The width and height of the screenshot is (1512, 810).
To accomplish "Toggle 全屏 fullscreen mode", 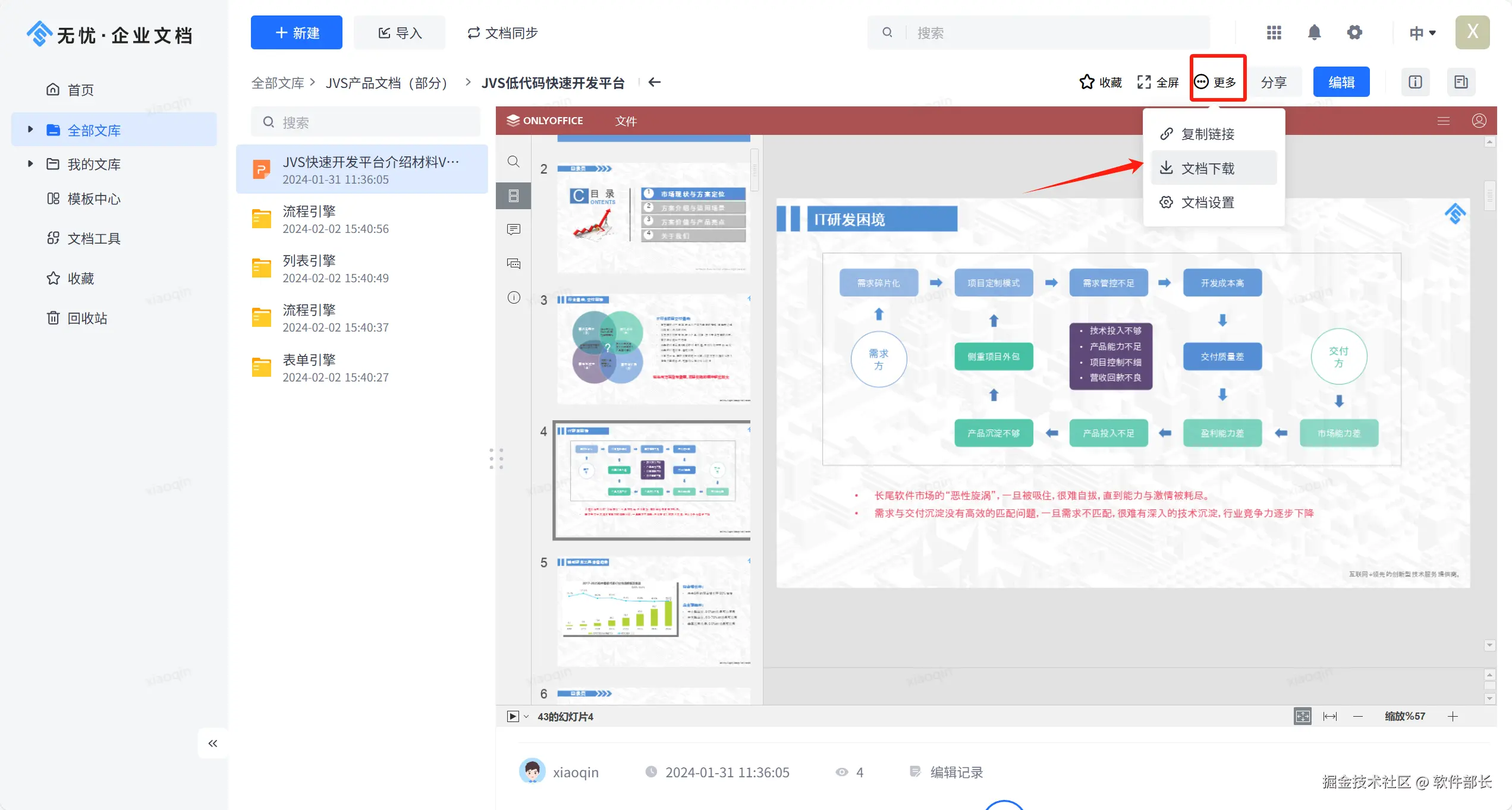I will coord(1157,82).
